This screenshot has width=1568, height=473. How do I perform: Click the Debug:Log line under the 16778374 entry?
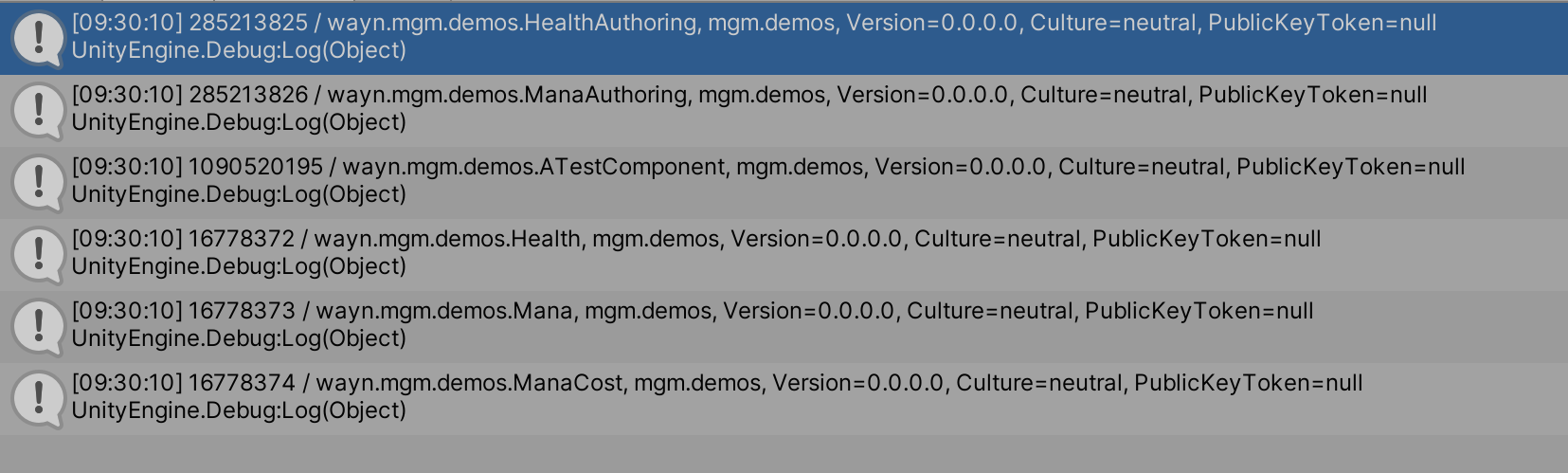point(239,410)
